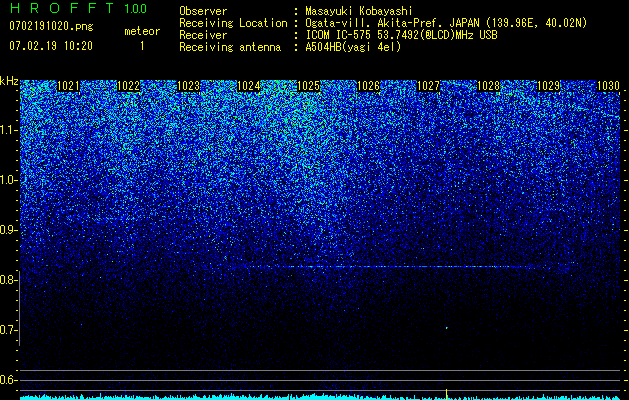Click the meteor count value 1

pos(142,46)
